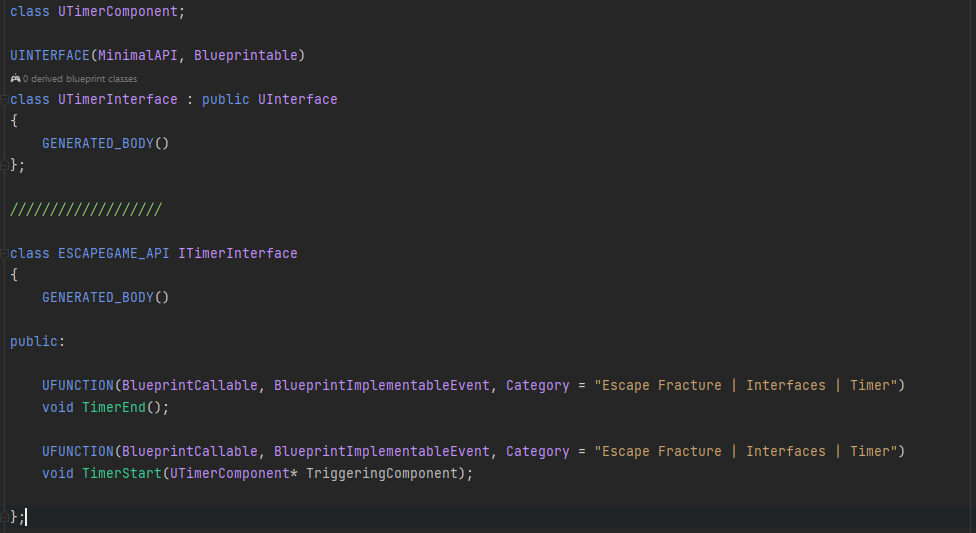Click the category string above TimerStart
The image size is (976, 533).
[x=746, y=451]
